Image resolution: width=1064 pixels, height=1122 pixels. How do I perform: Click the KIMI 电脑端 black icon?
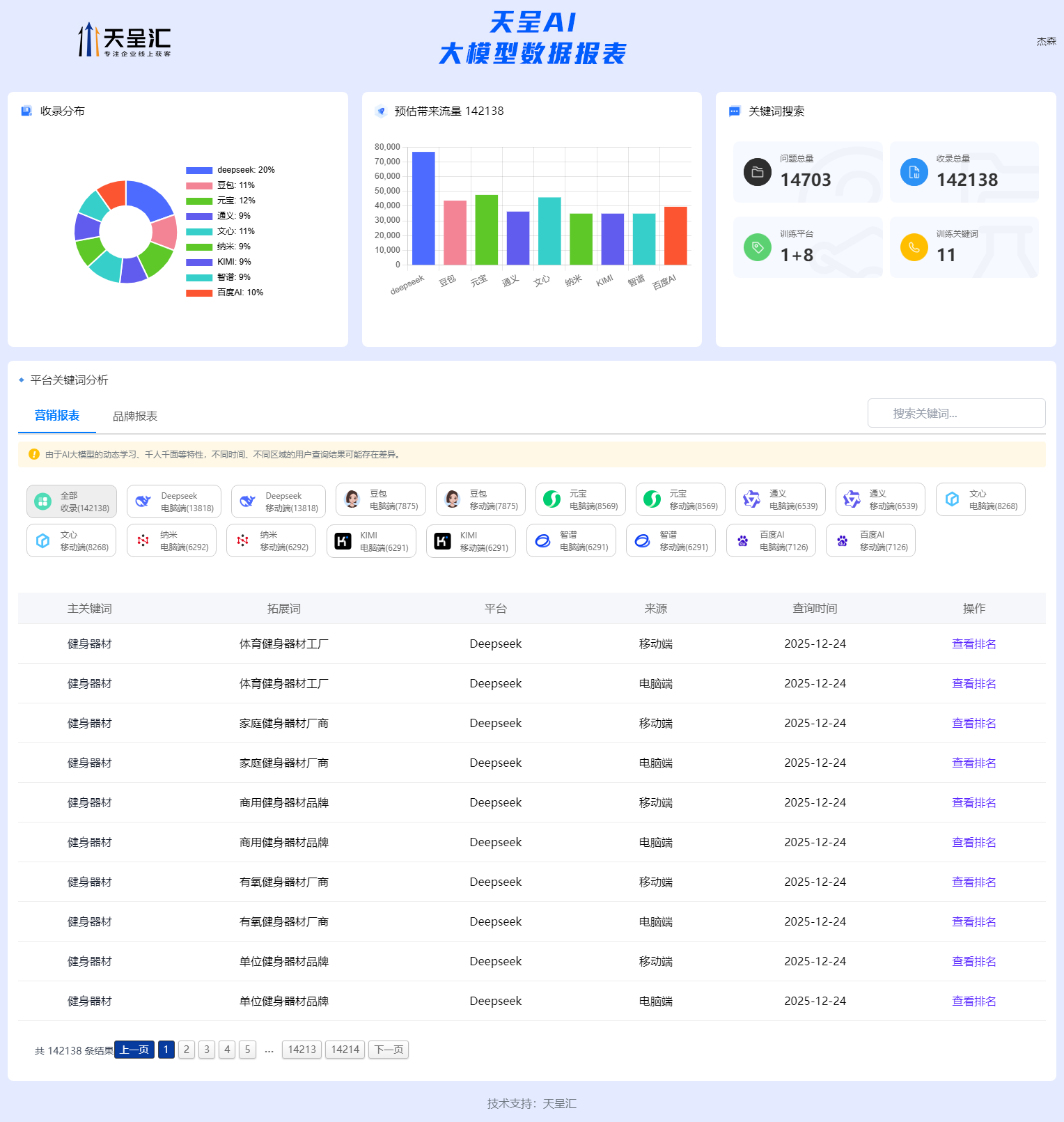tap(343, 541)
